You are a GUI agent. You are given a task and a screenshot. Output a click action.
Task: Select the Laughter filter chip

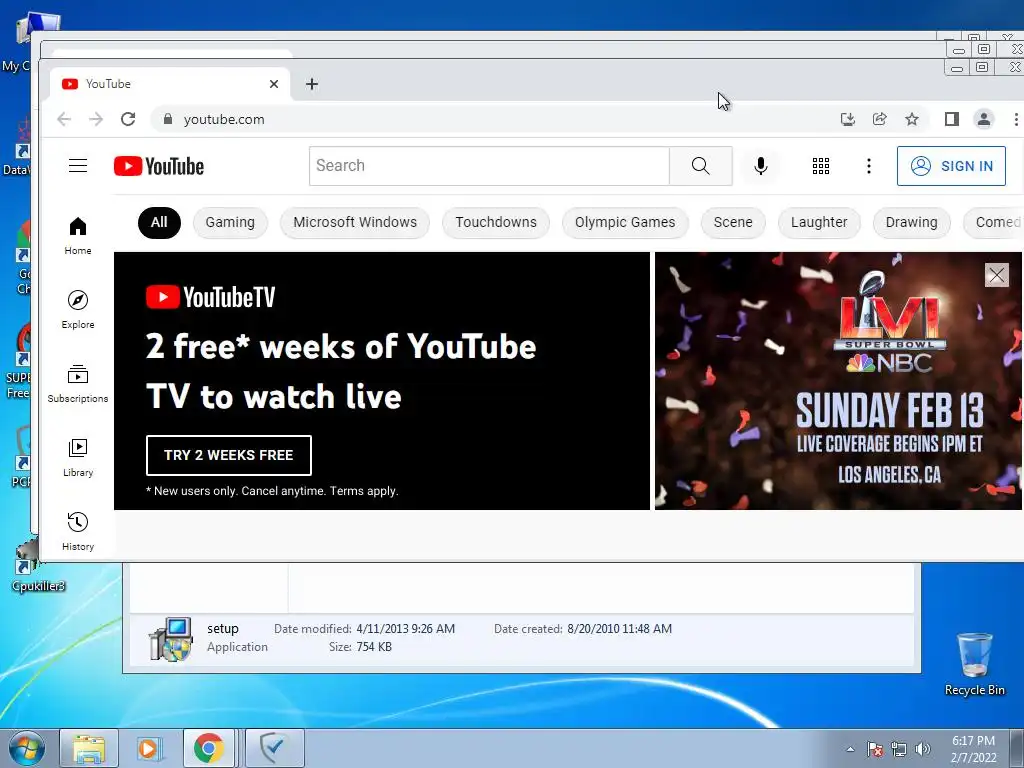coord(819,223)
